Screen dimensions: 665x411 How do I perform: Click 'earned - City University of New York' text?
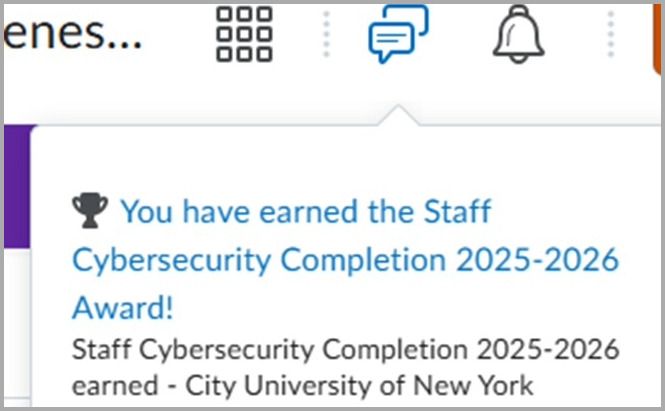302,385
